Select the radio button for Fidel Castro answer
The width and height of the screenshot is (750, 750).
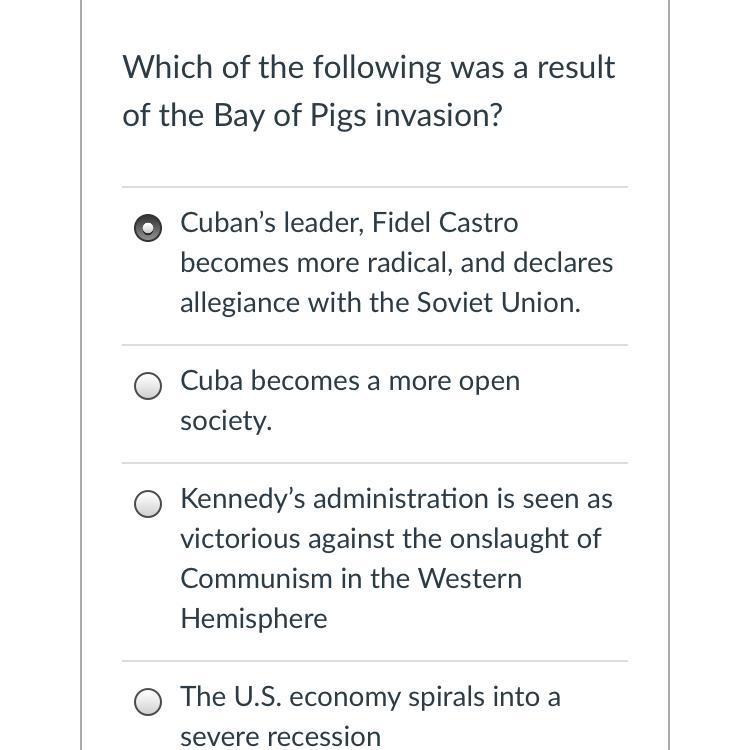(x=148, y=228)
